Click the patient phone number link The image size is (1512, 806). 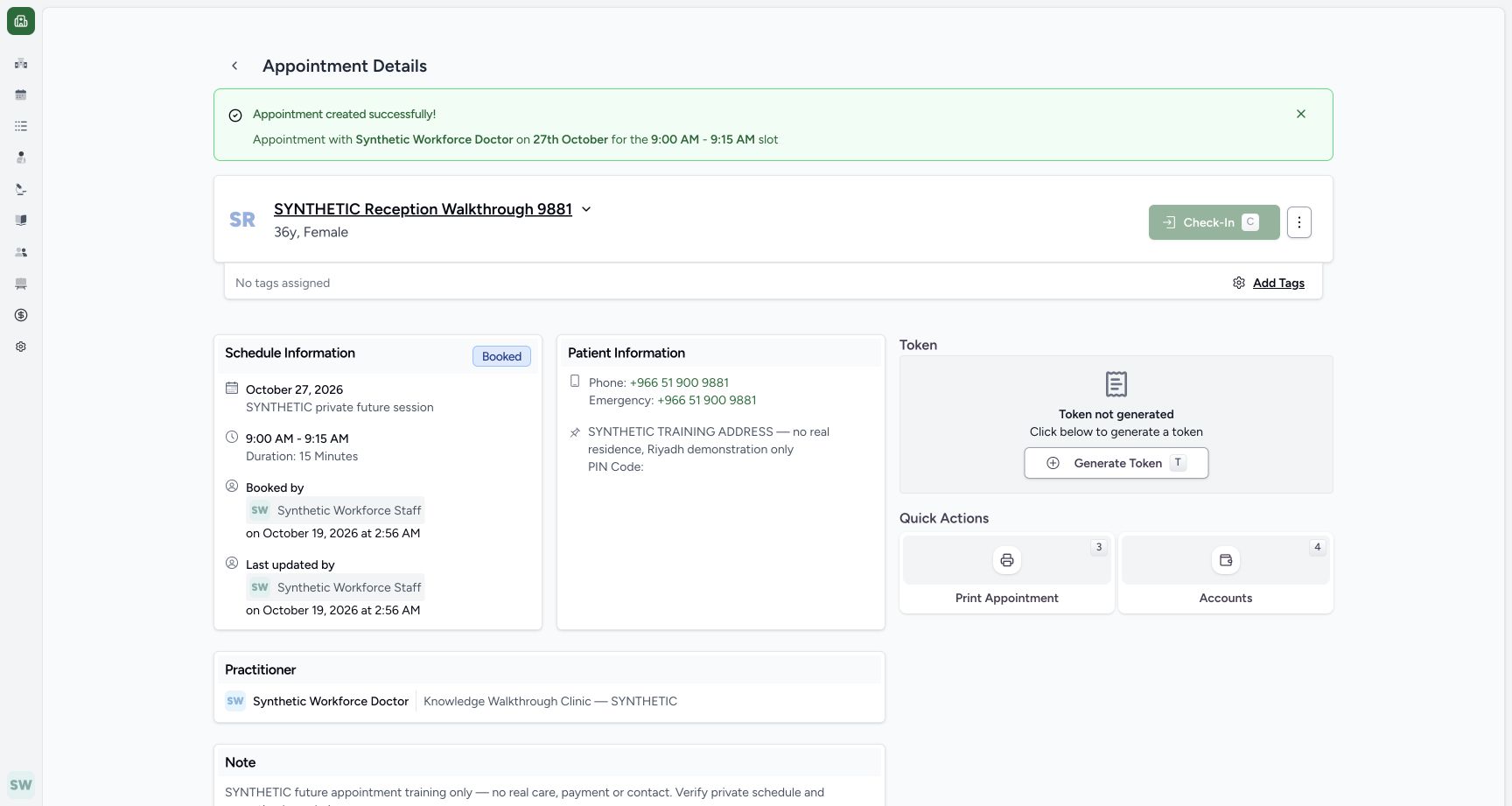[679, 382]
